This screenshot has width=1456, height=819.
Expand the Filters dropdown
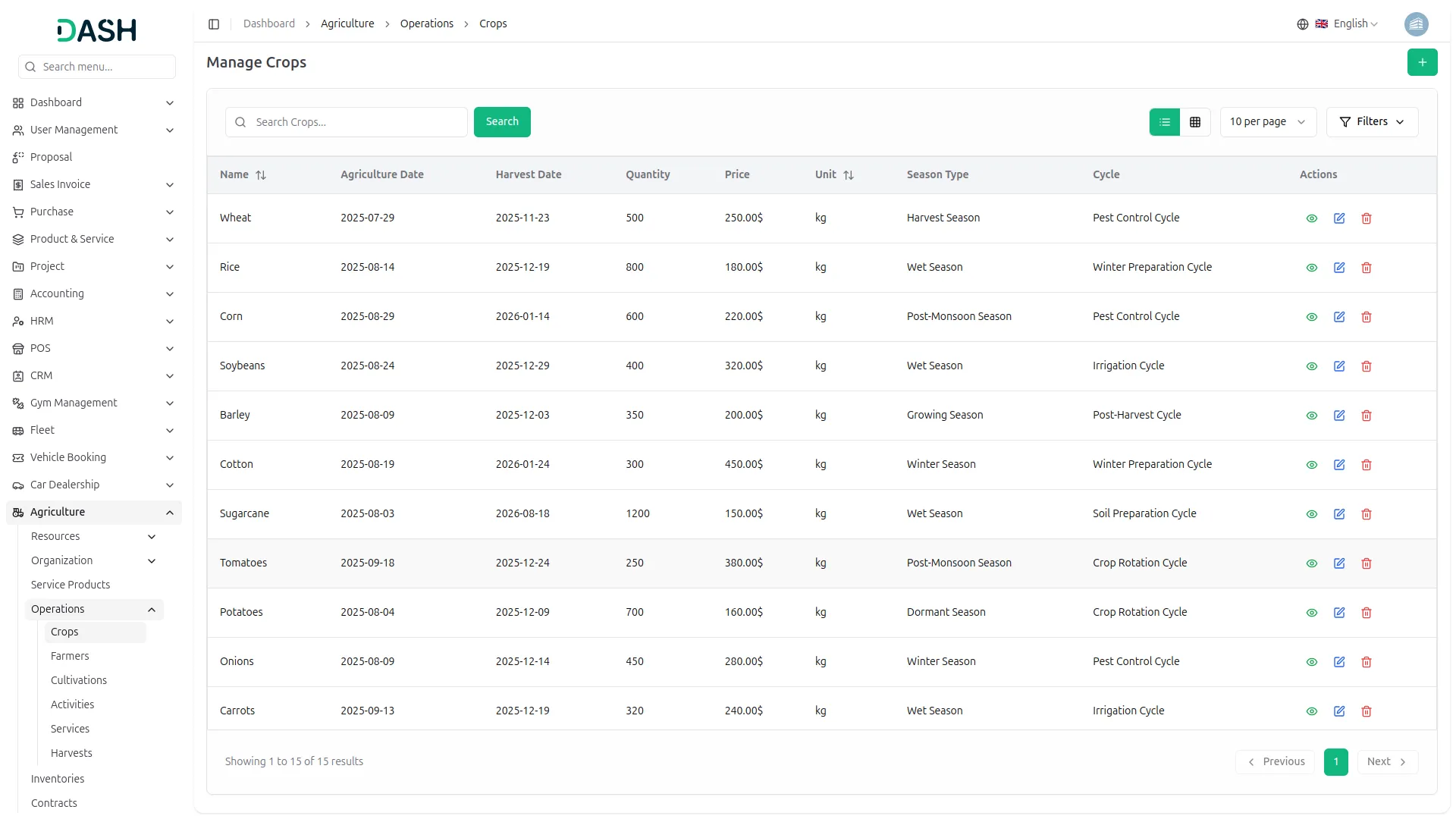pos(1372,122)
